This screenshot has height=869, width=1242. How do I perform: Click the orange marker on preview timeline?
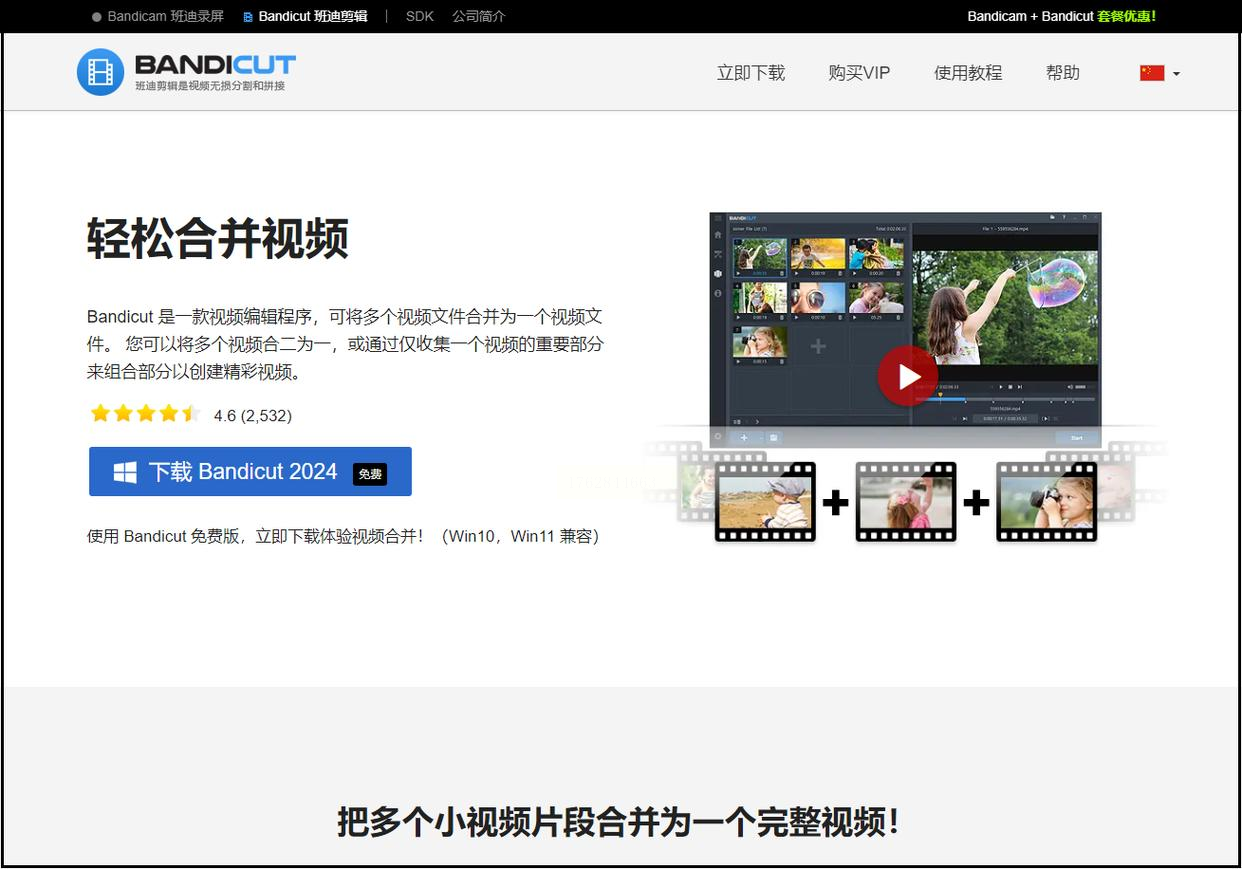940,394
